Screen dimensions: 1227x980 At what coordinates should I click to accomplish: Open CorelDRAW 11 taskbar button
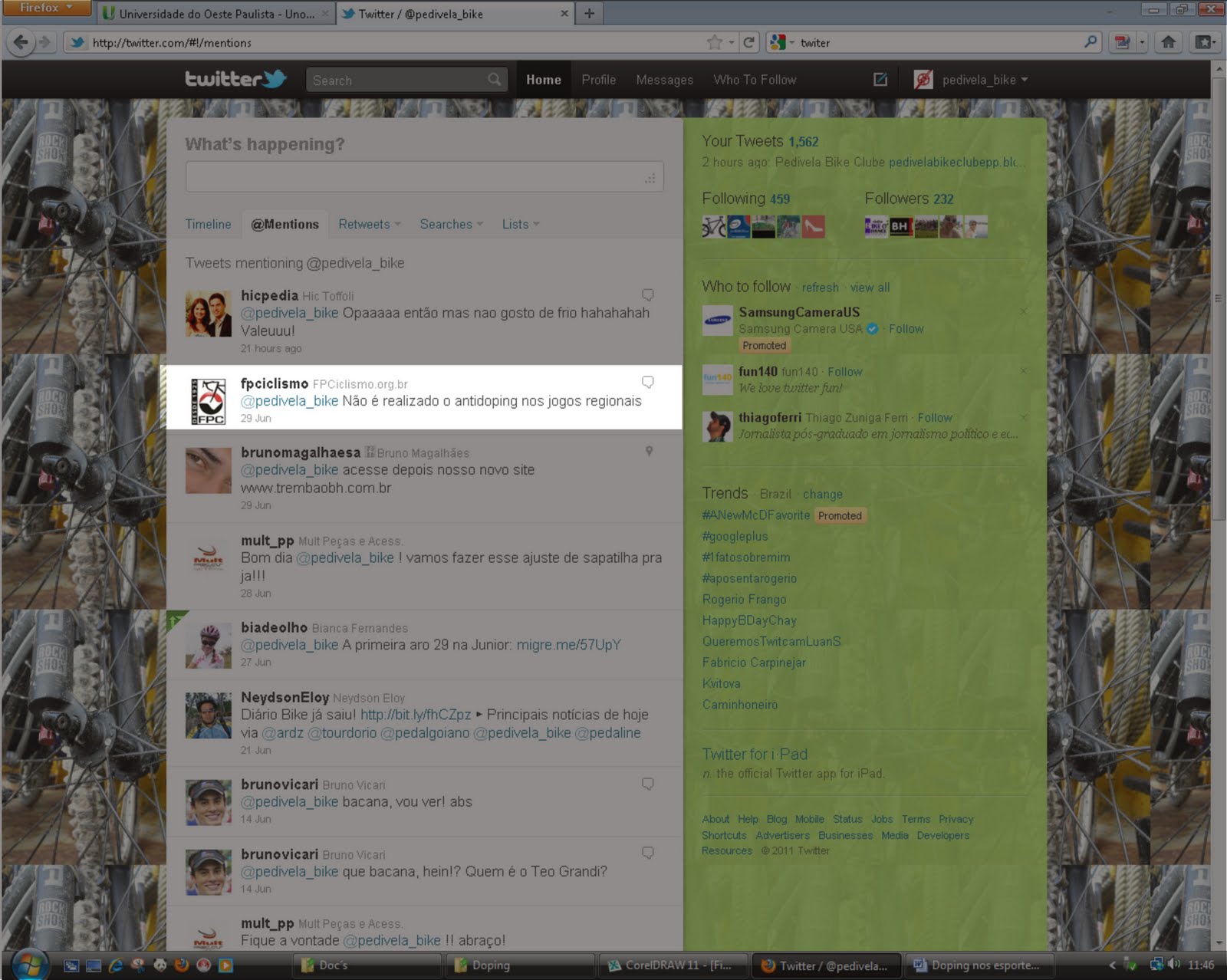671,965
